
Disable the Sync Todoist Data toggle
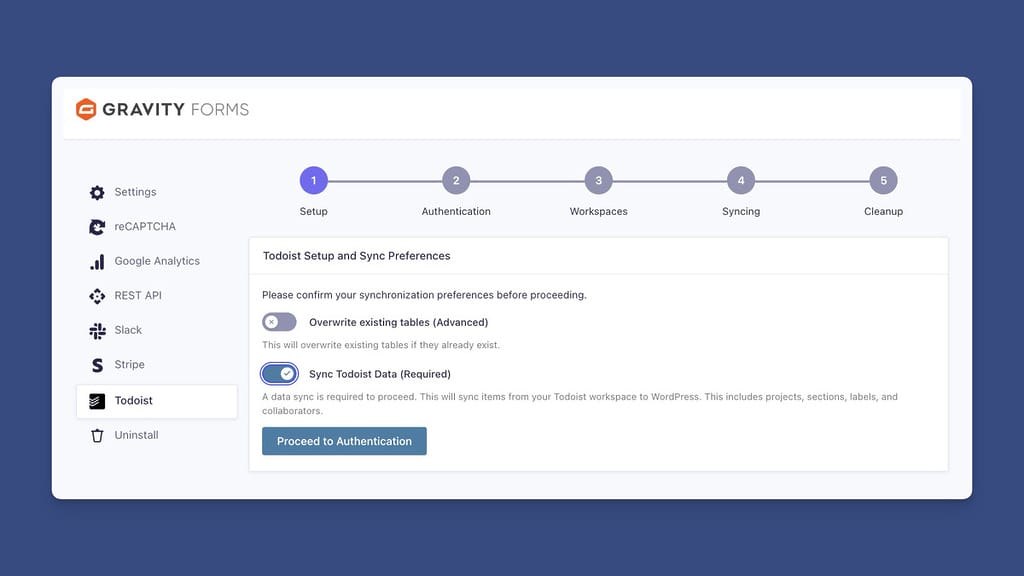pyautogui.click(x=279, y=373)
